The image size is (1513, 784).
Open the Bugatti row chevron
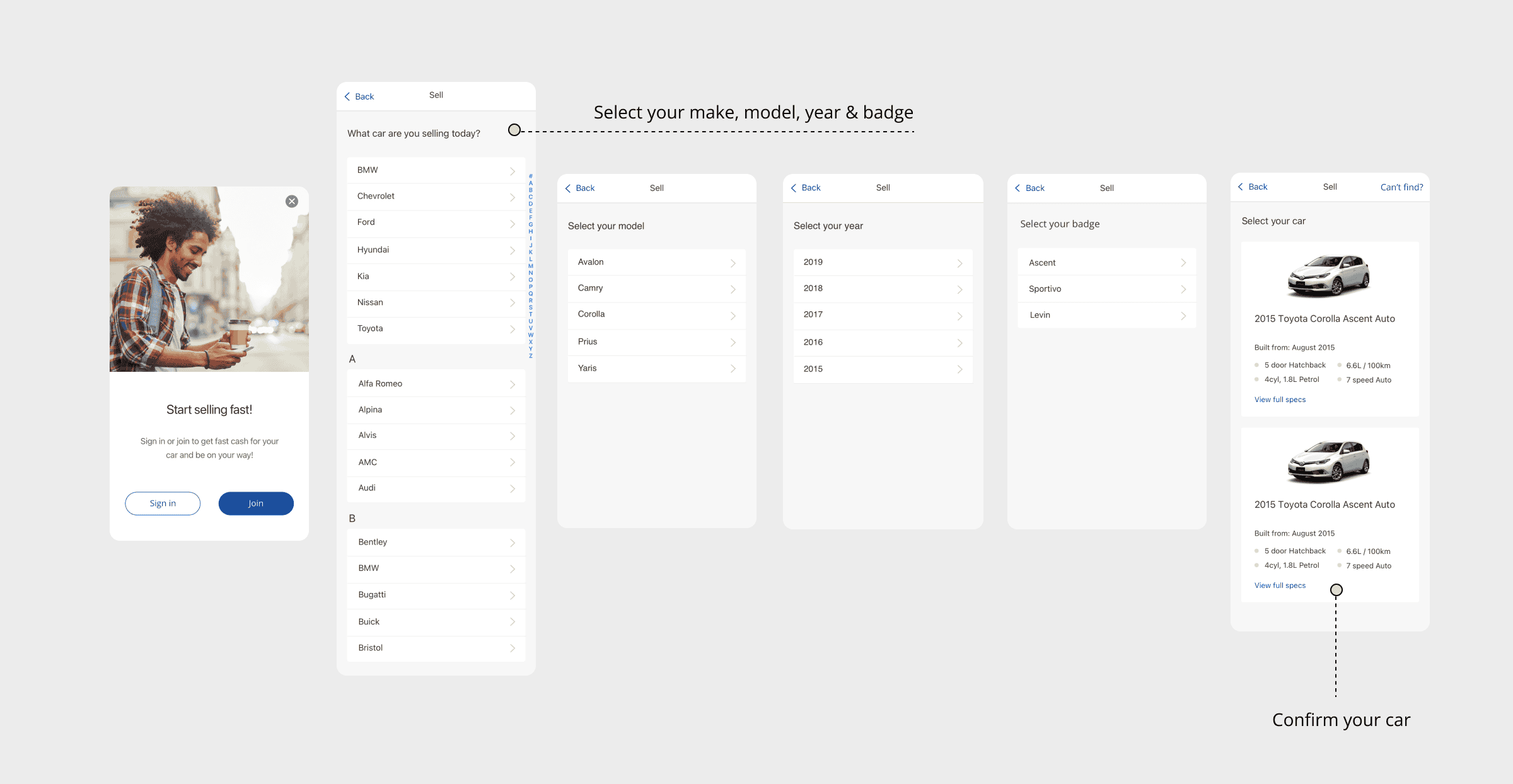click(x=513, y=596)
